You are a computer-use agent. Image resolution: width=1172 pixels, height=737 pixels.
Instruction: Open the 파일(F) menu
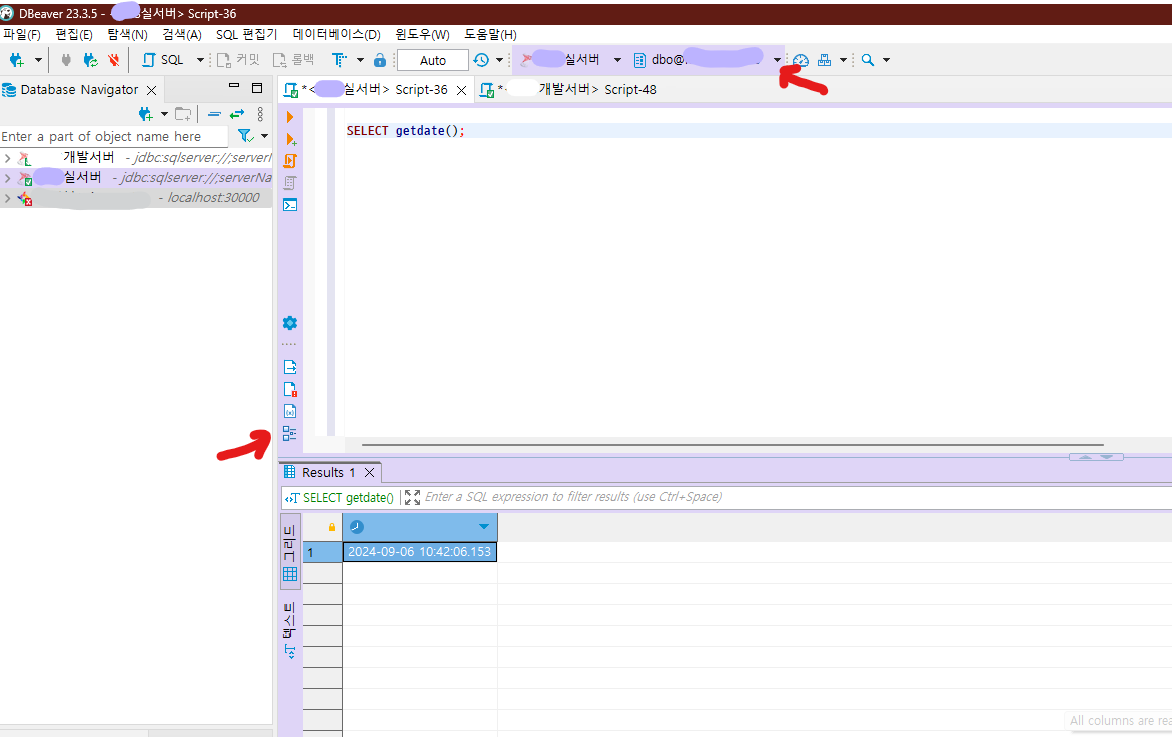(x=22, y=34)
